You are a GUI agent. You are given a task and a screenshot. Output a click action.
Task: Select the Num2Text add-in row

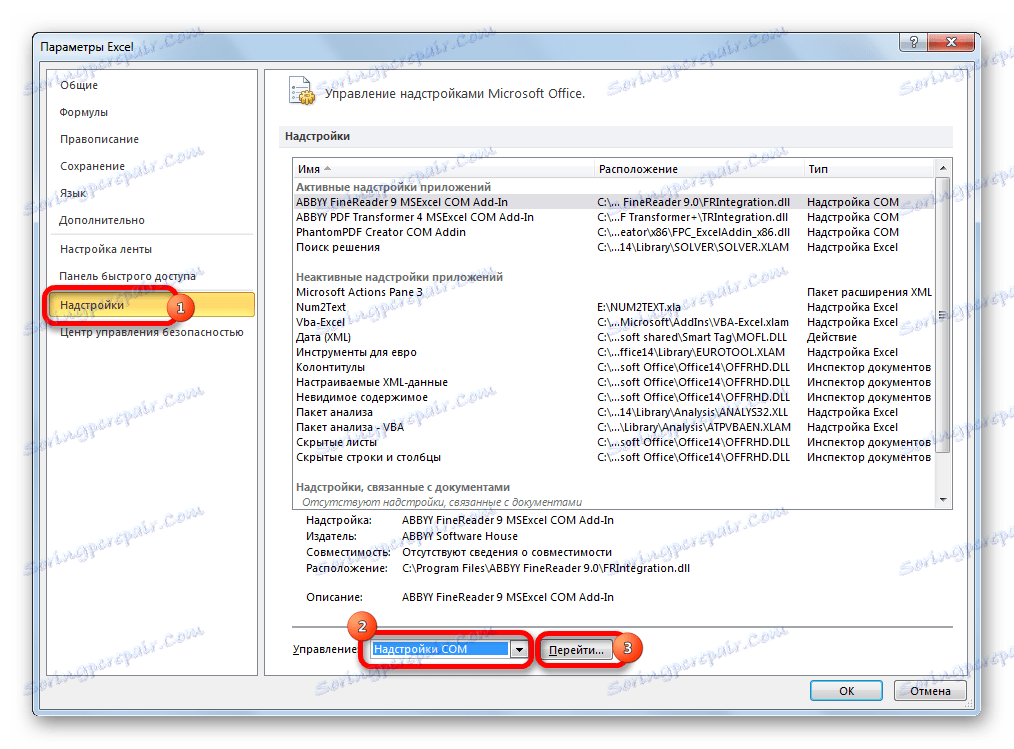pyautogui.click(x=614, y=307)
